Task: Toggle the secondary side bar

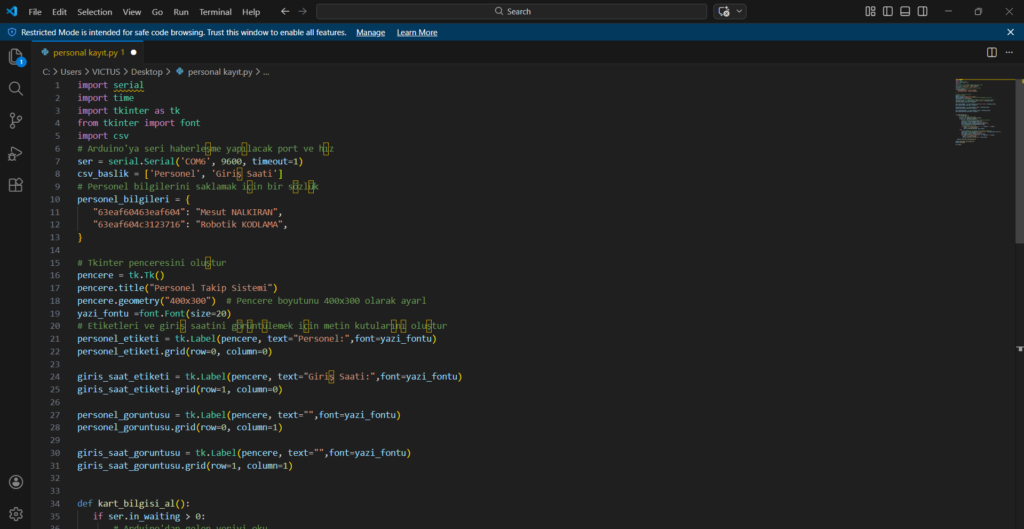Action: [923, 11]
